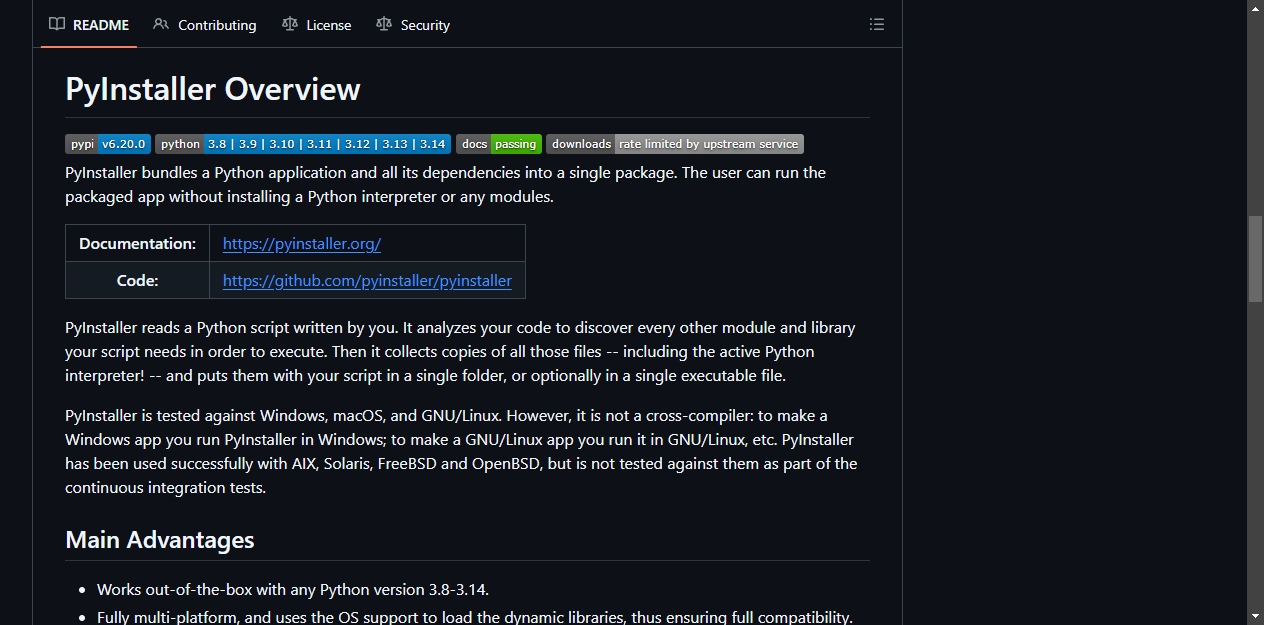This screenshot has height=625, width=1264.
Task: Switch to the License tab
Action: [317, 25]
